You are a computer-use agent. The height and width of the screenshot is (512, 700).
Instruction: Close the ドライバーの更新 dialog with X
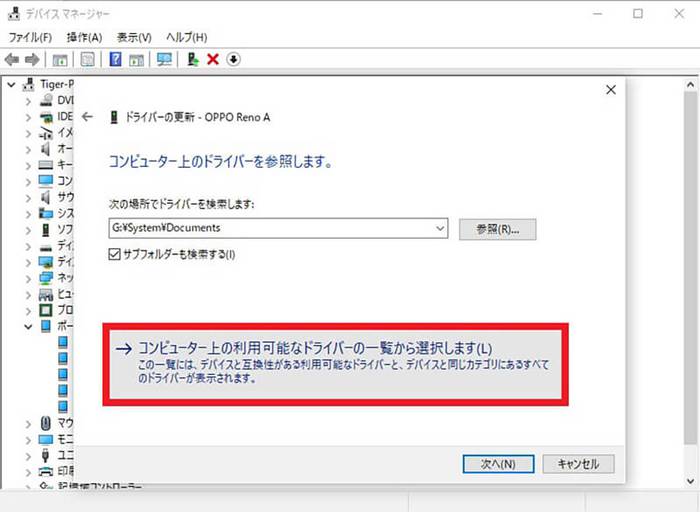(611, 90)
